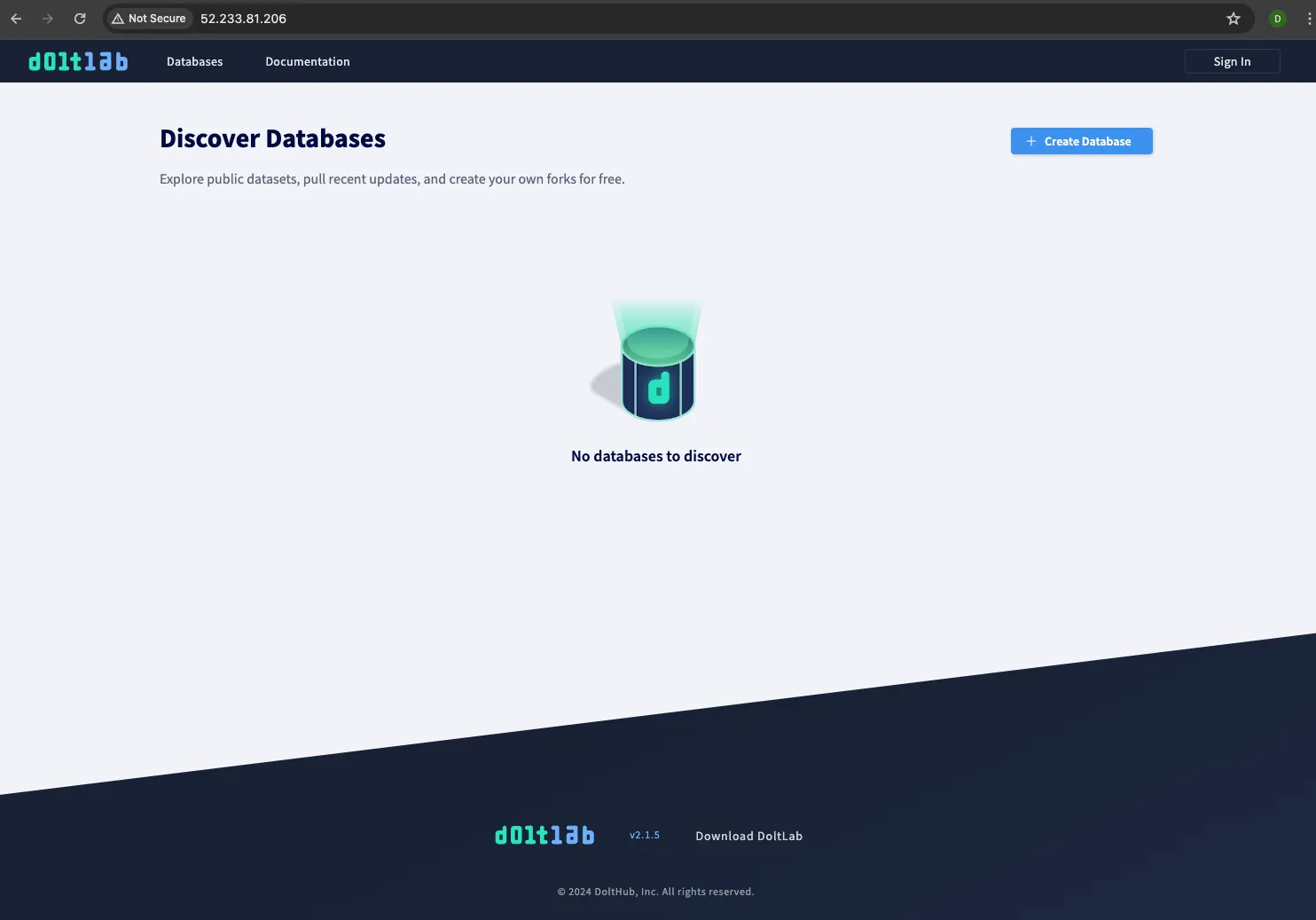Screen dimensions: 1316x920
Task: Open the Download DoltLab link
Action: click(x=748, y=835)
